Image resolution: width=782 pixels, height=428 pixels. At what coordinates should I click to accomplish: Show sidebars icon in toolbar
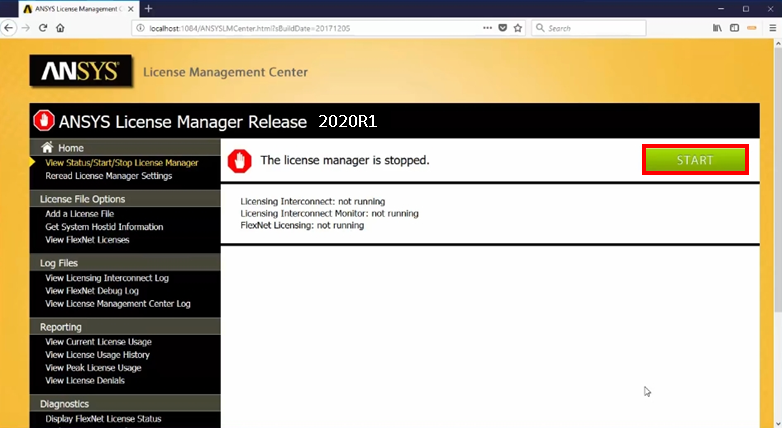pos(735,28)
